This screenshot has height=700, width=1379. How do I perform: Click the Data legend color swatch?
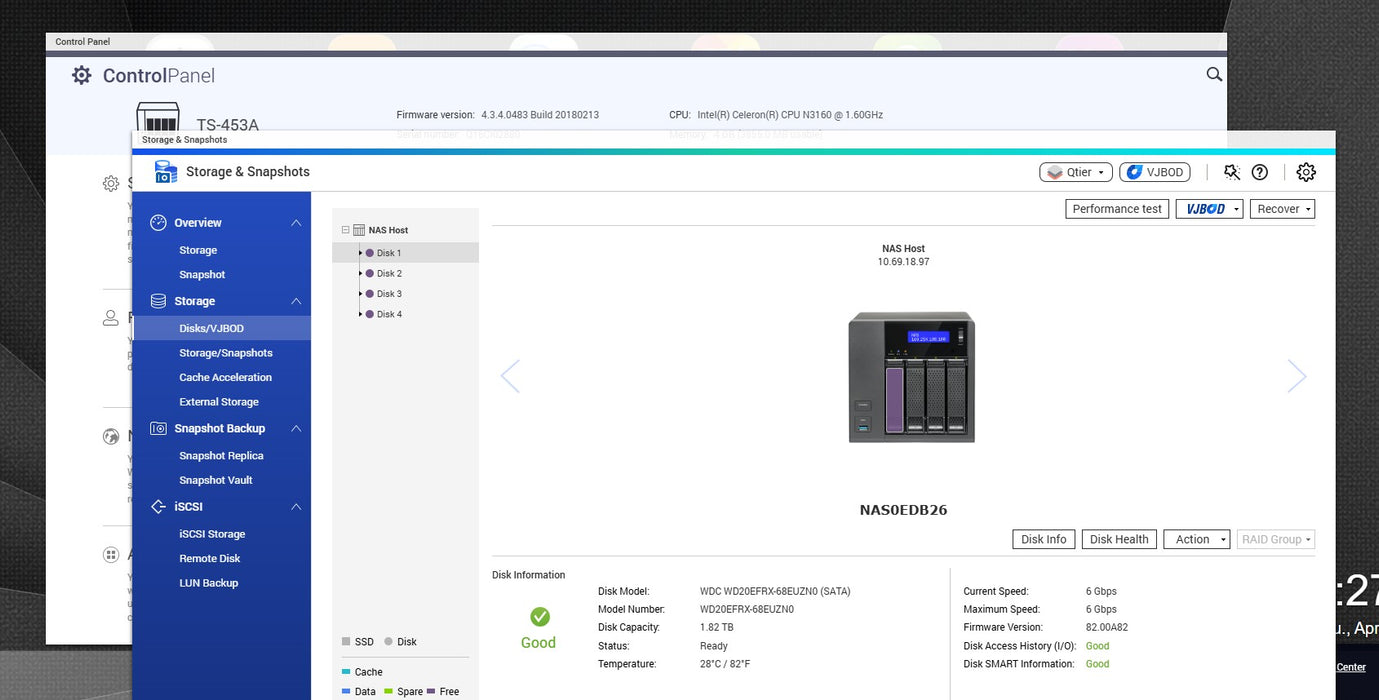point(346,691)
